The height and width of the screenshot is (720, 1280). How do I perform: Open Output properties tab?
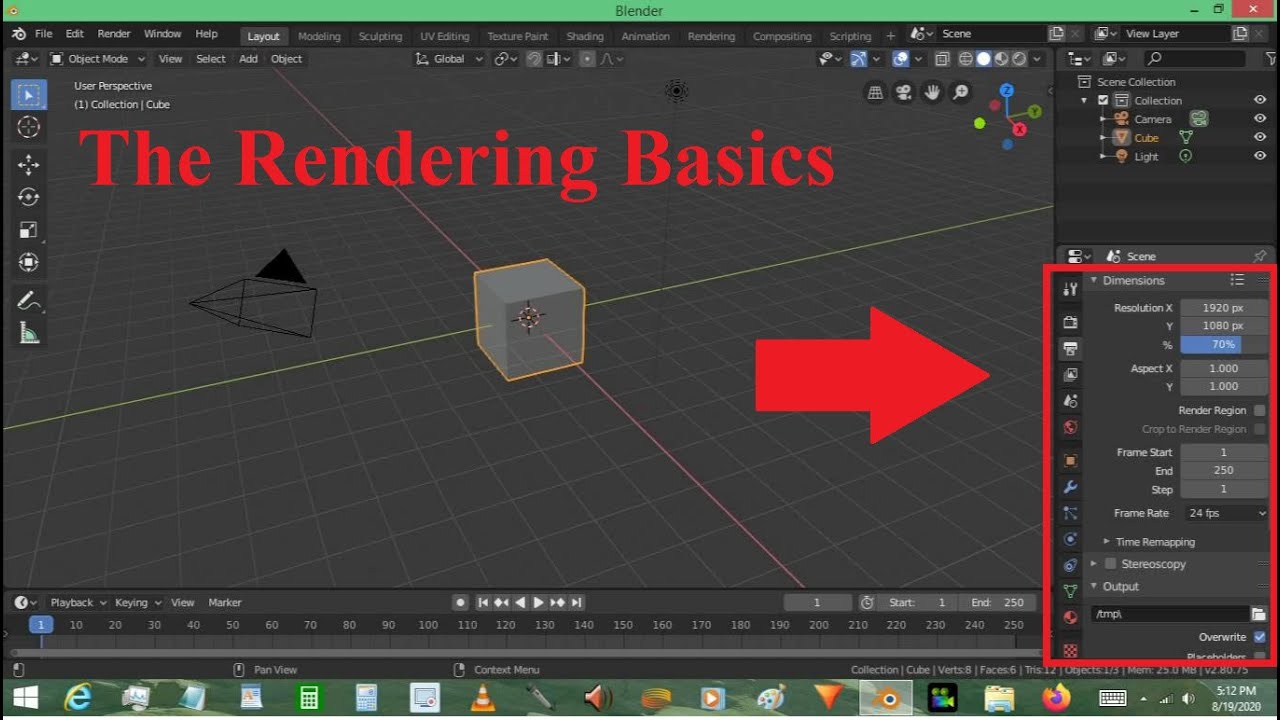1070,348
